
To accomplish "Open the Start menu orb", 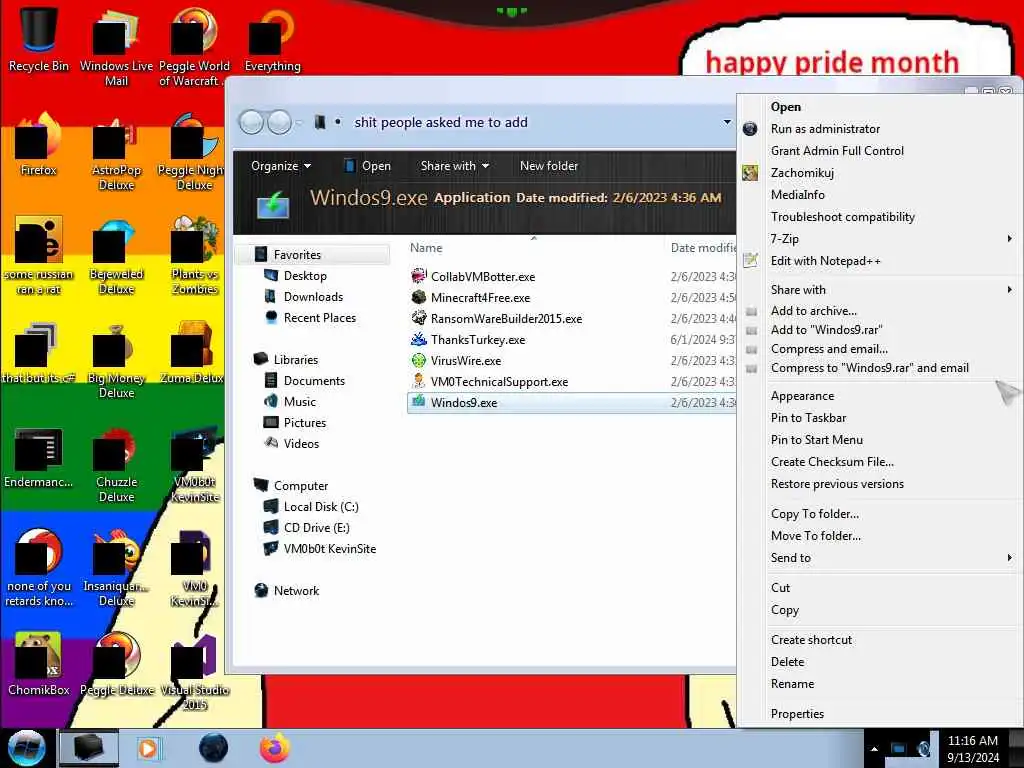I will (26, 748).
